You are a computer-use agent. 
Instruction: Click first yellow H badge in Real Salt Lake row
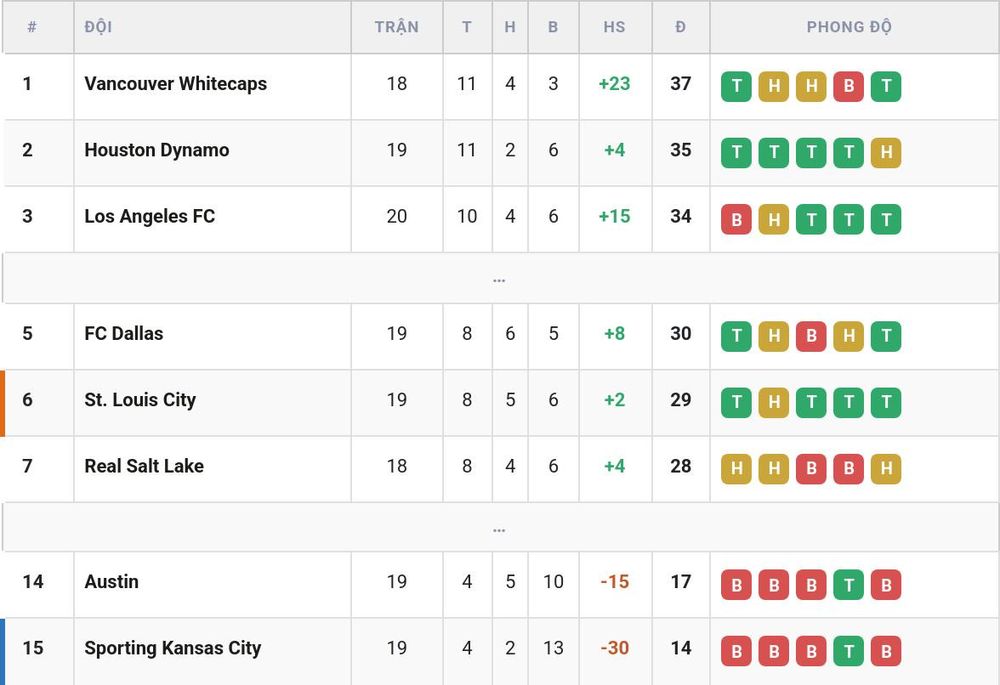click(736, 469)
